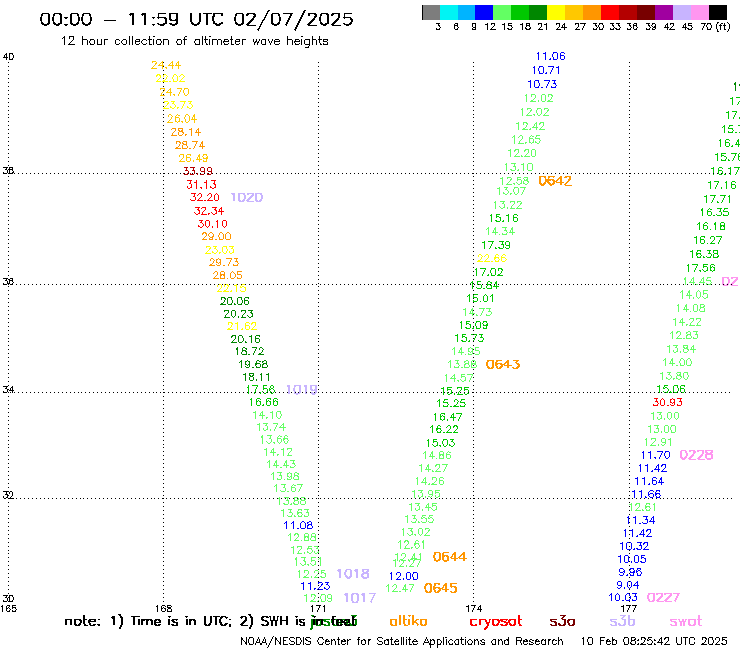Click the red value 31.13
740x650 pixels.
point(201,185)
